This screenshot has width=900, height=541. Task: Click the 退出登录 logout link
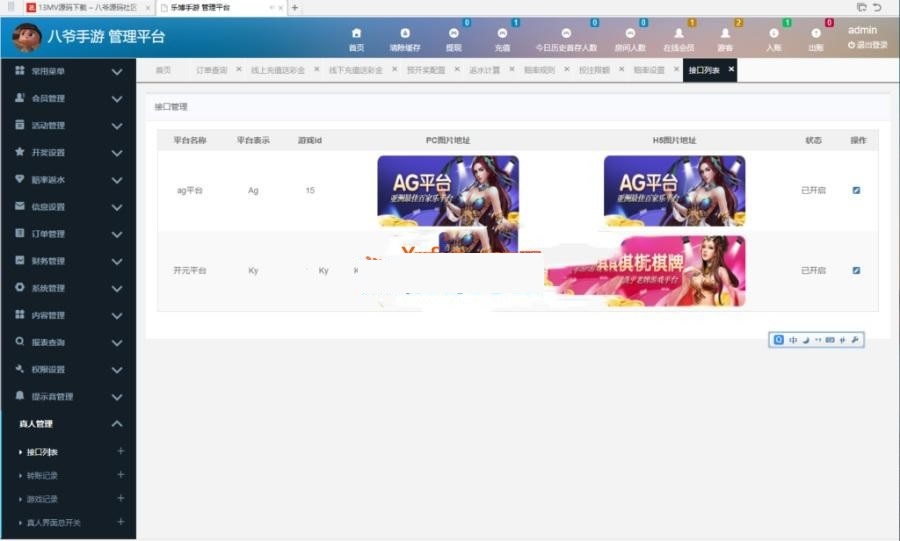point(867,45)
